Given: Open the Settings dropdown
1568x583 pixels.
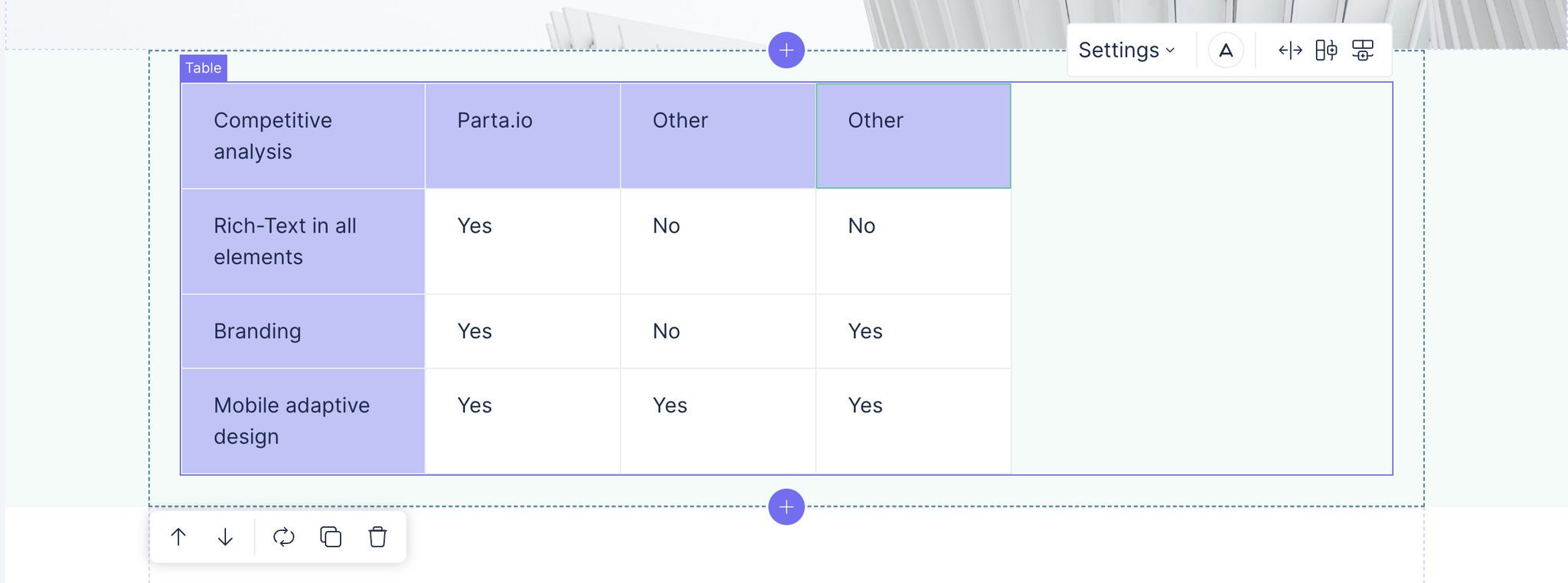Looking at the screenshot, I should pos(1126,50).
